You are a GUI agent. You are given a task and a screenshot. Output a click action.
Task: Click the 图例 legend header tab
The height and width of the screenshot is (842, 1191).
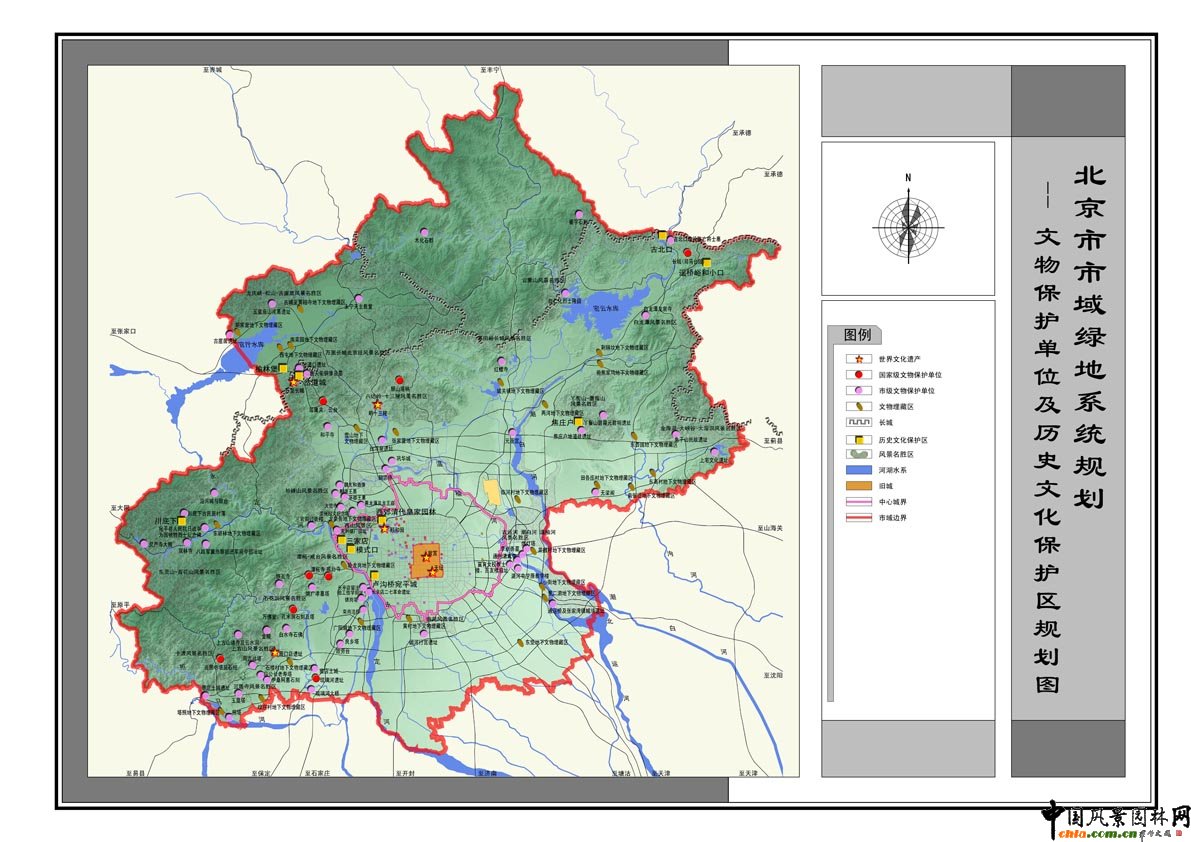860,334
